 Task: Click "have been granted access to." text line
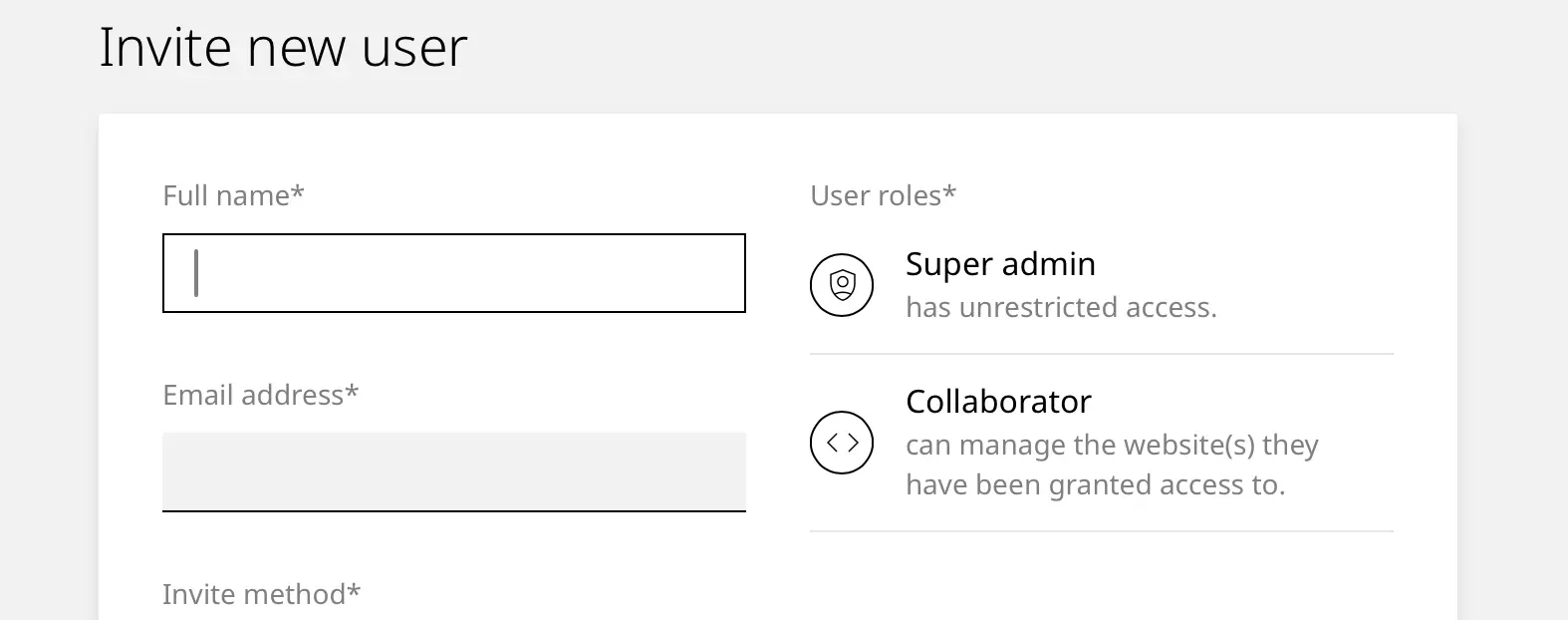click(1095, 485)
